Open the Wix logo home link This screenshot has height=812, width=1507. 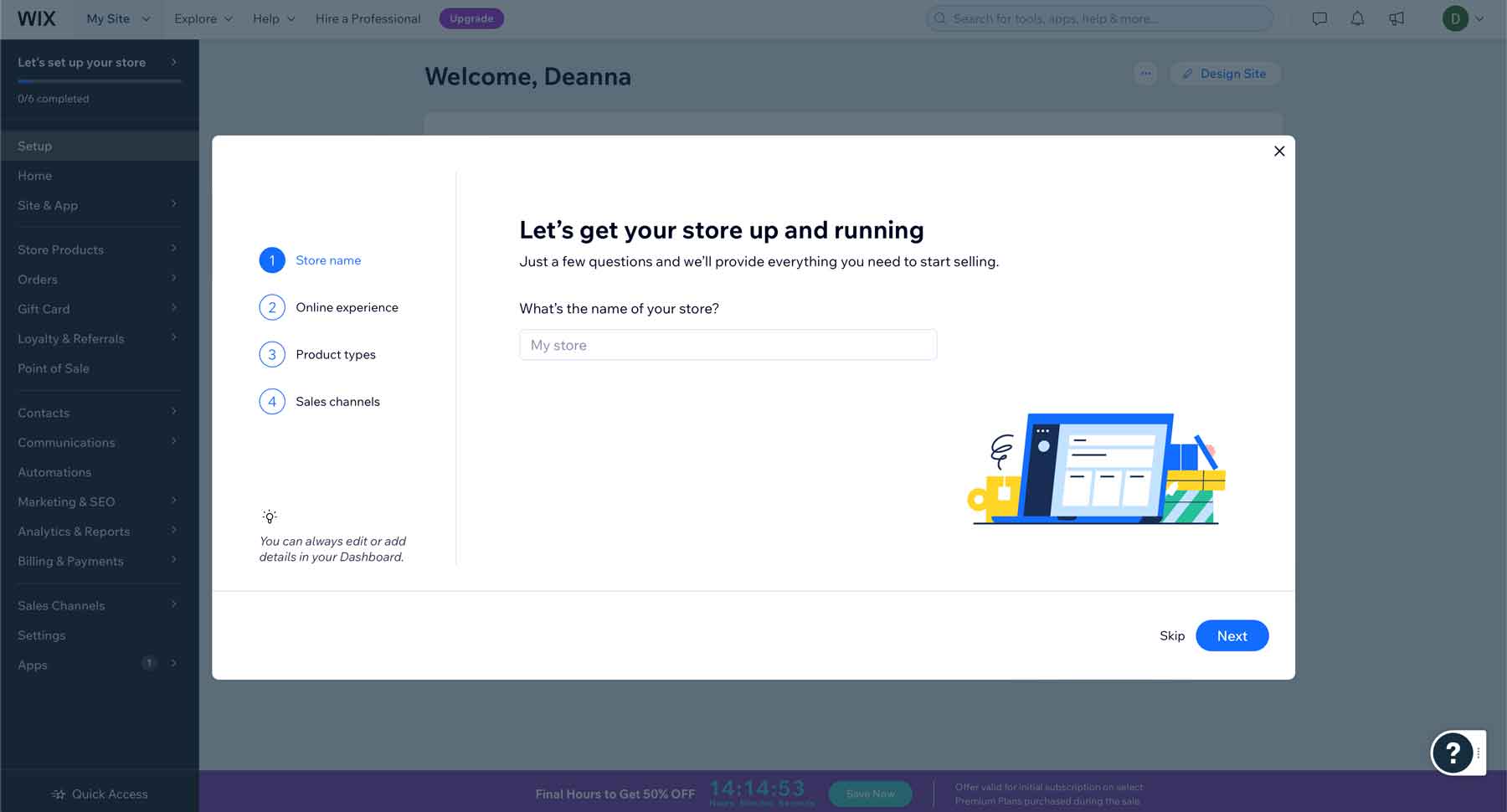coord(36,18)
